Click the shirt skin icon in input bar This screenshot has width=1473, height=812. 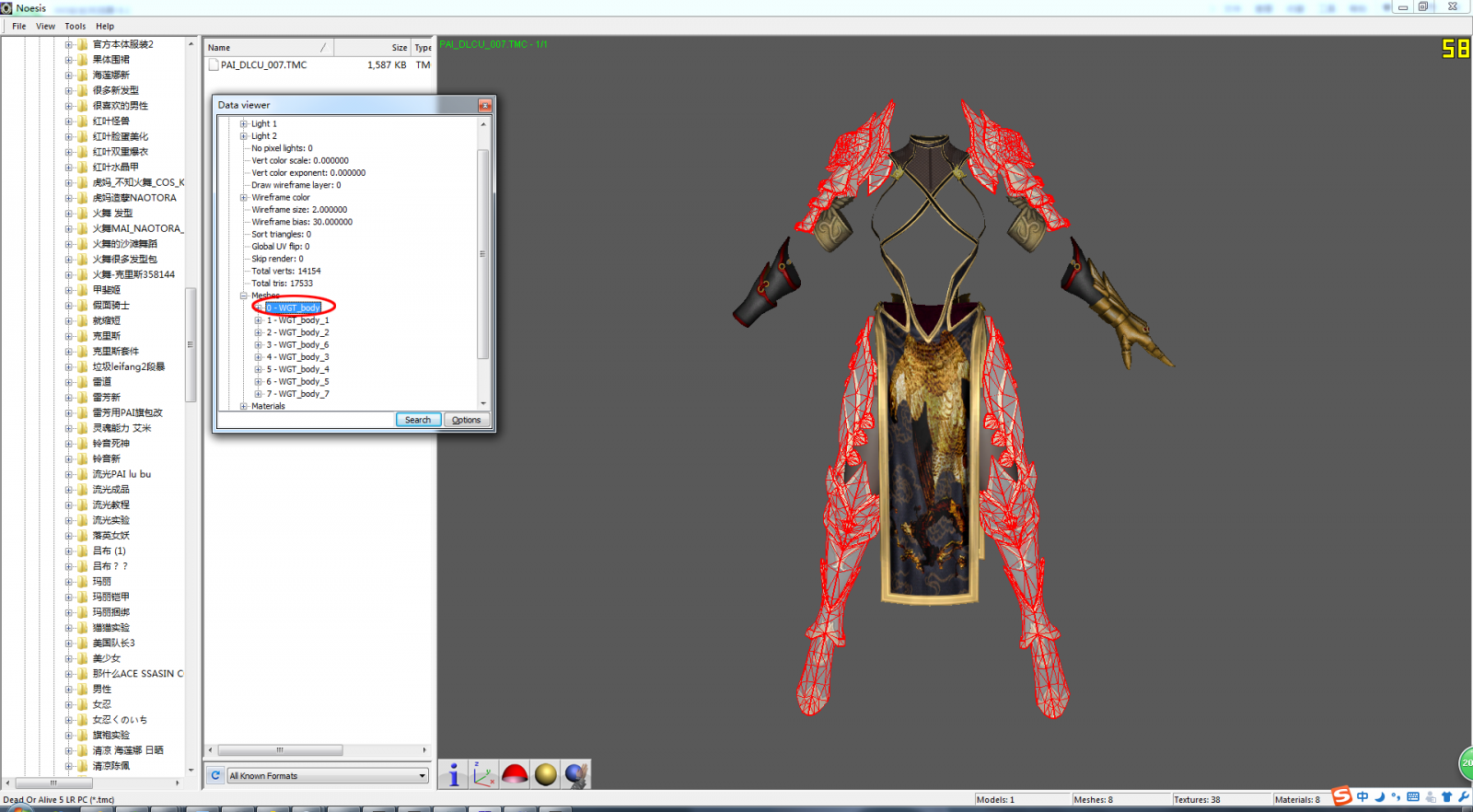tap(1447, 797)
